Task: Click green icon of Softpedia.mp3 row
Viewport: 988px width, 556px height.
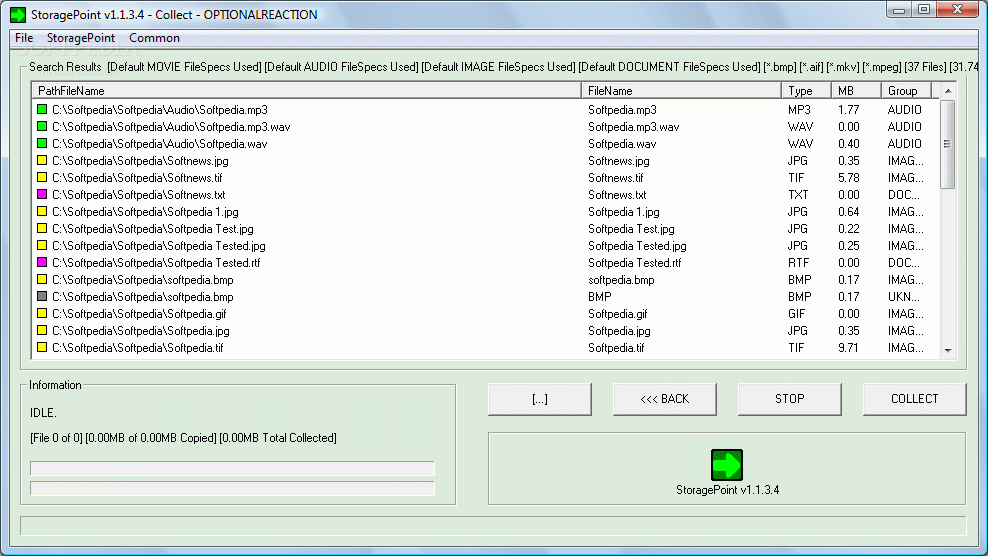Action: tap(42, 110)
